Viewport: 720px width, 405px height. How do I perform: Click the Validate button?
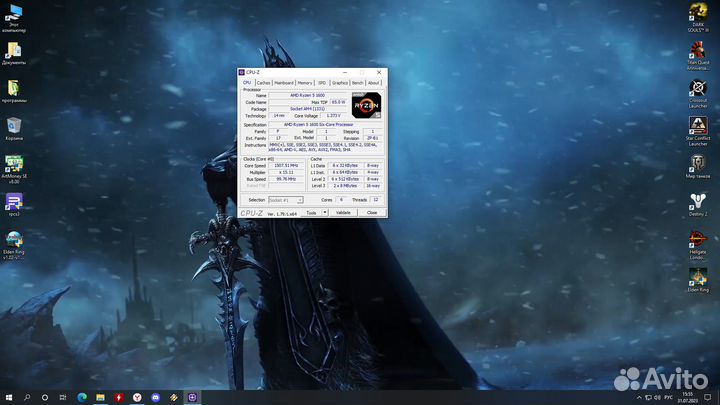click(343, 213)
